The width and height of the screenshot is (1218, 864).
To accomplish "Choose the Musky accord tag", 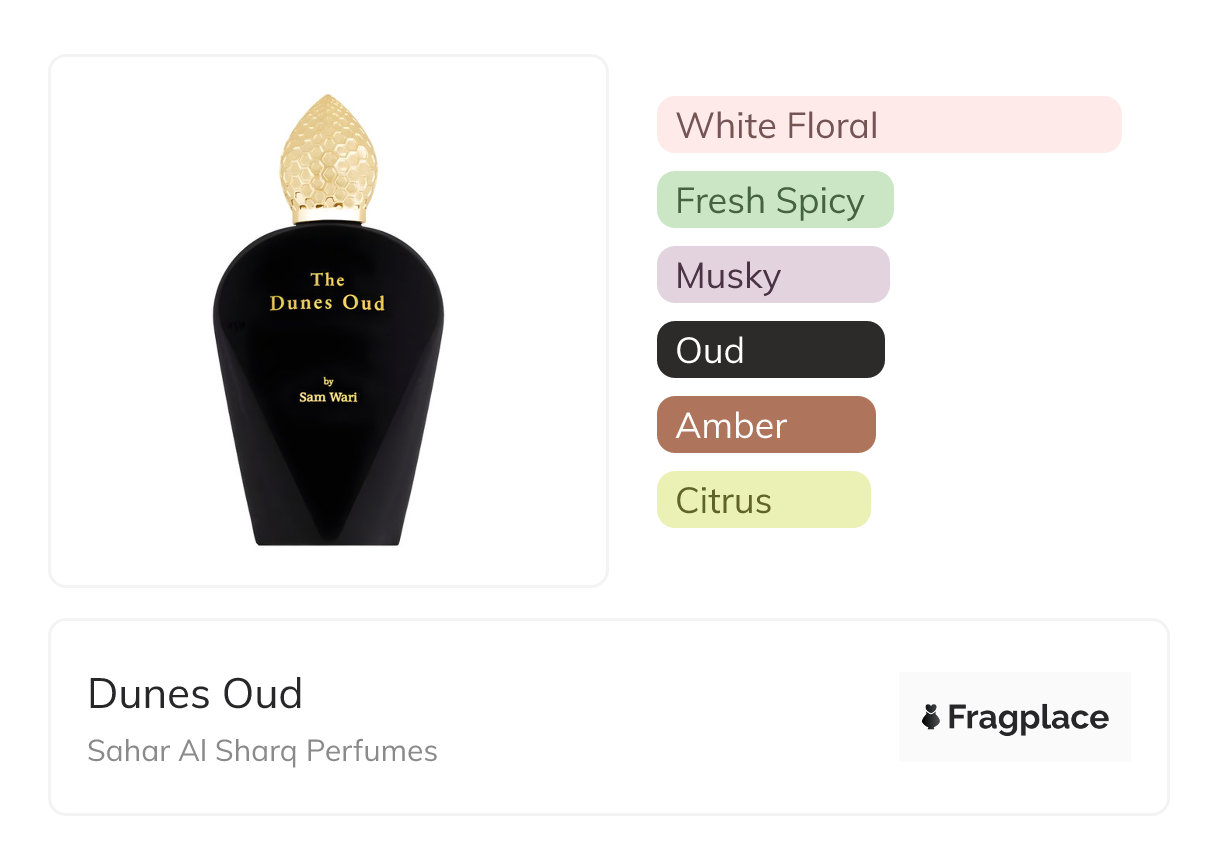I will [x=772, y=275].
